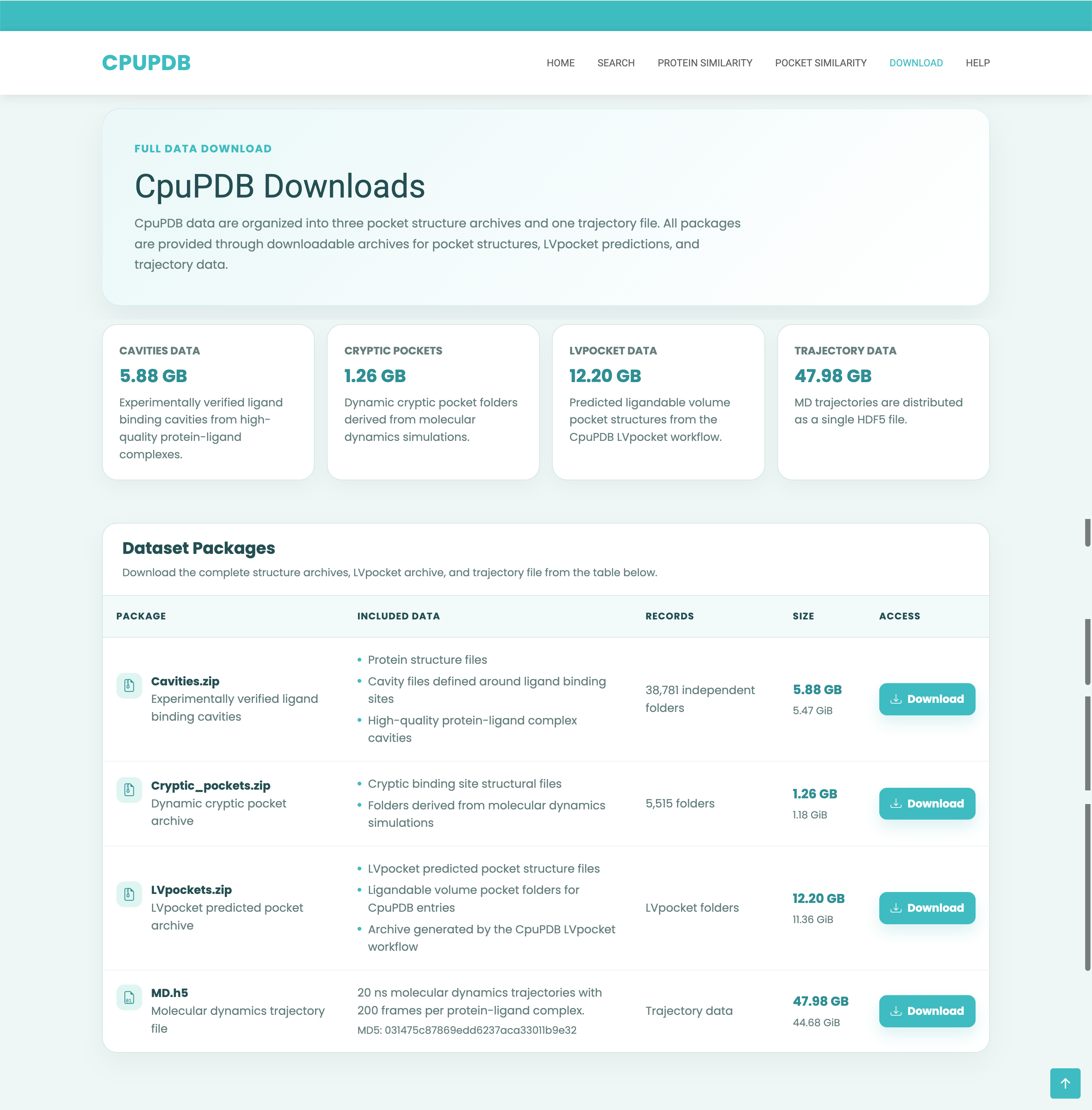Click the RECORDS column header

tap(669, 616)
